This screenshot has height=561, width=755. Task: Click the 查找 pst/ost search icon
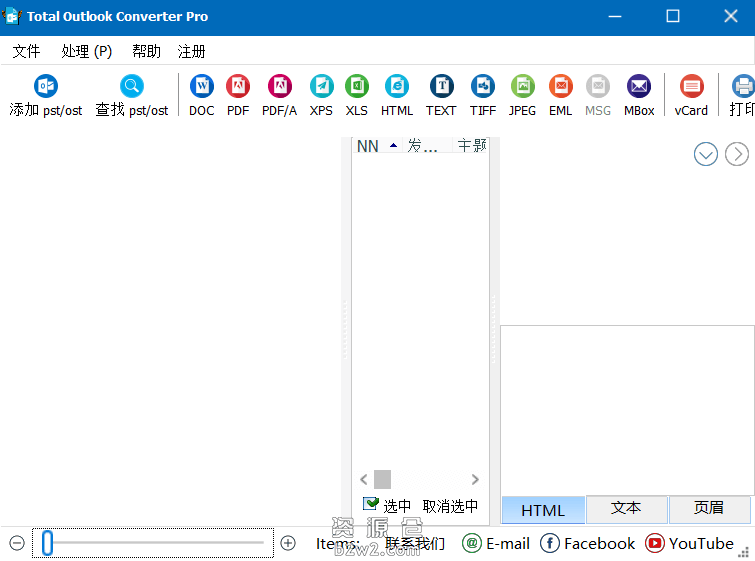click(132, 87)
